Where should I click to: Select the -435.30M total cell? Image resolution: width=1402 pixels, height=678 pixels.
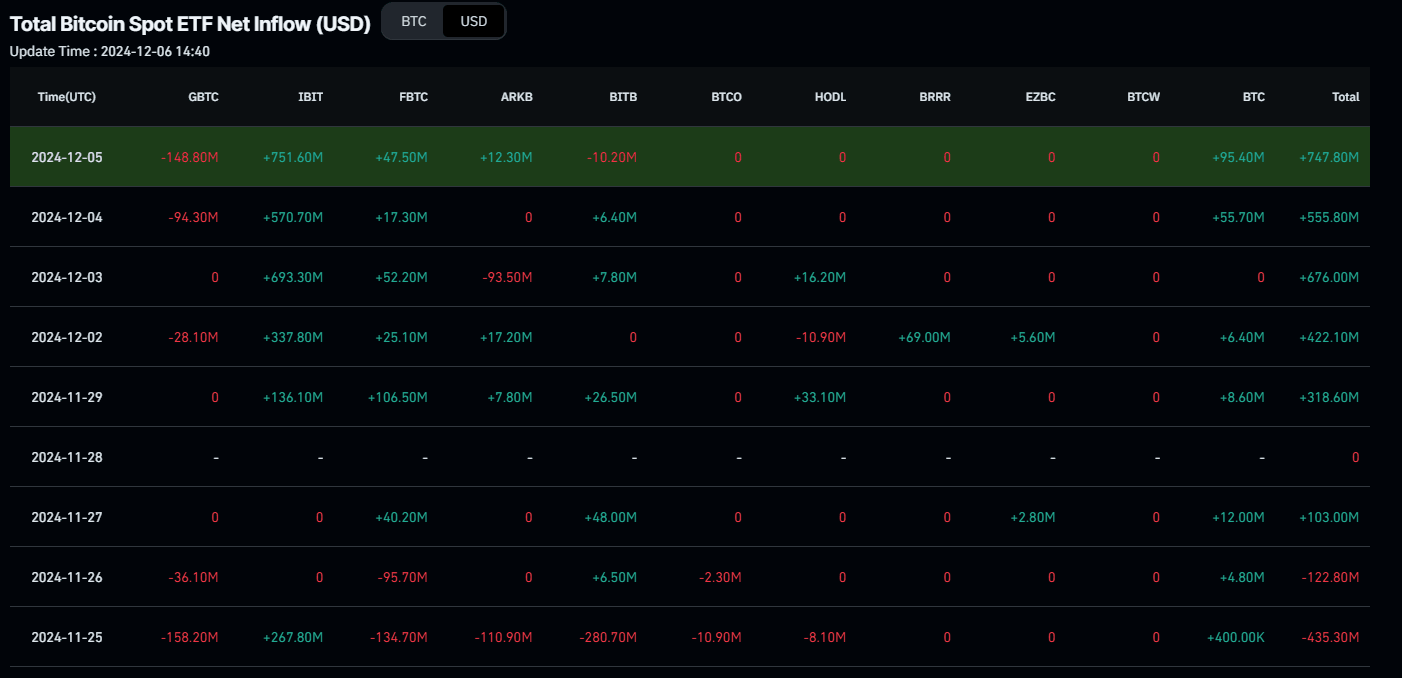1331,637
